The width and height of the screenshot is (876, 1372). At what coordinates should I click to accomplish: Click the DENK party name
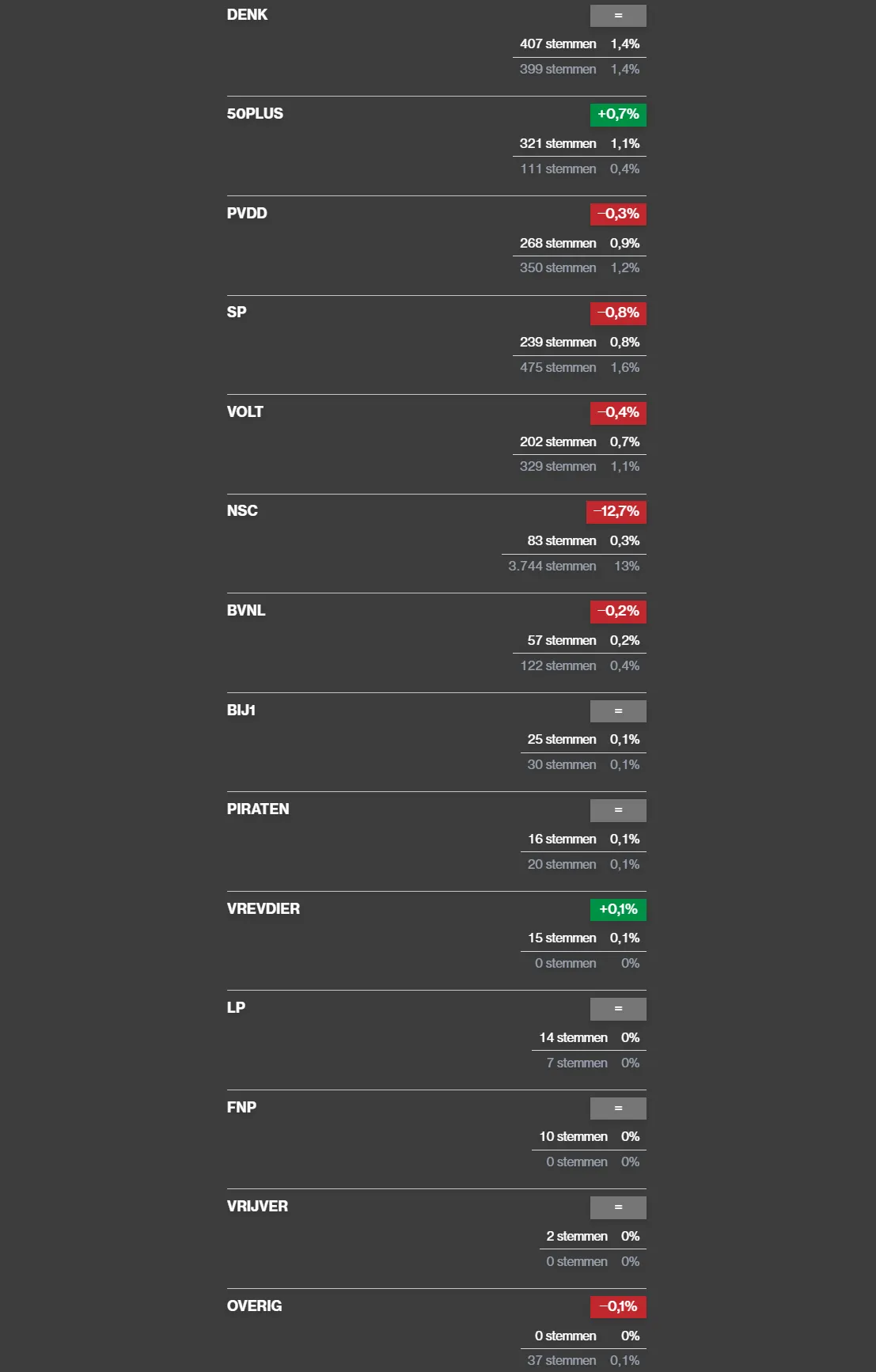[247, 15]
